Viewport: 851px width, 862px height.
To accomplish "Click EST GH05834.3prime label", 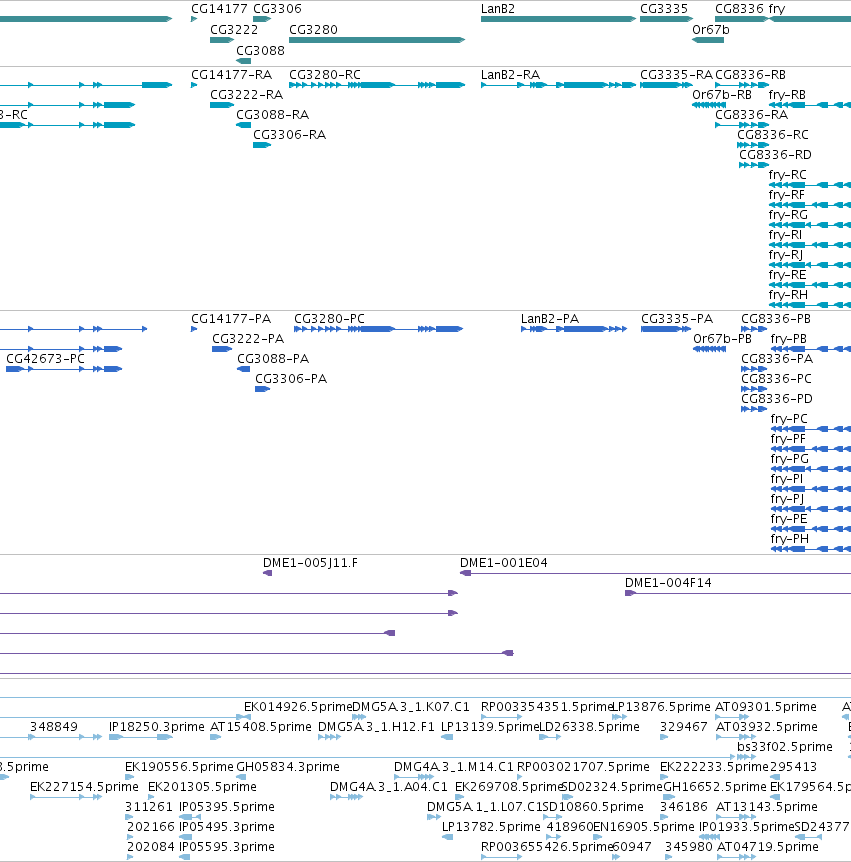I will pyautogui.click(x=288, y=766).
